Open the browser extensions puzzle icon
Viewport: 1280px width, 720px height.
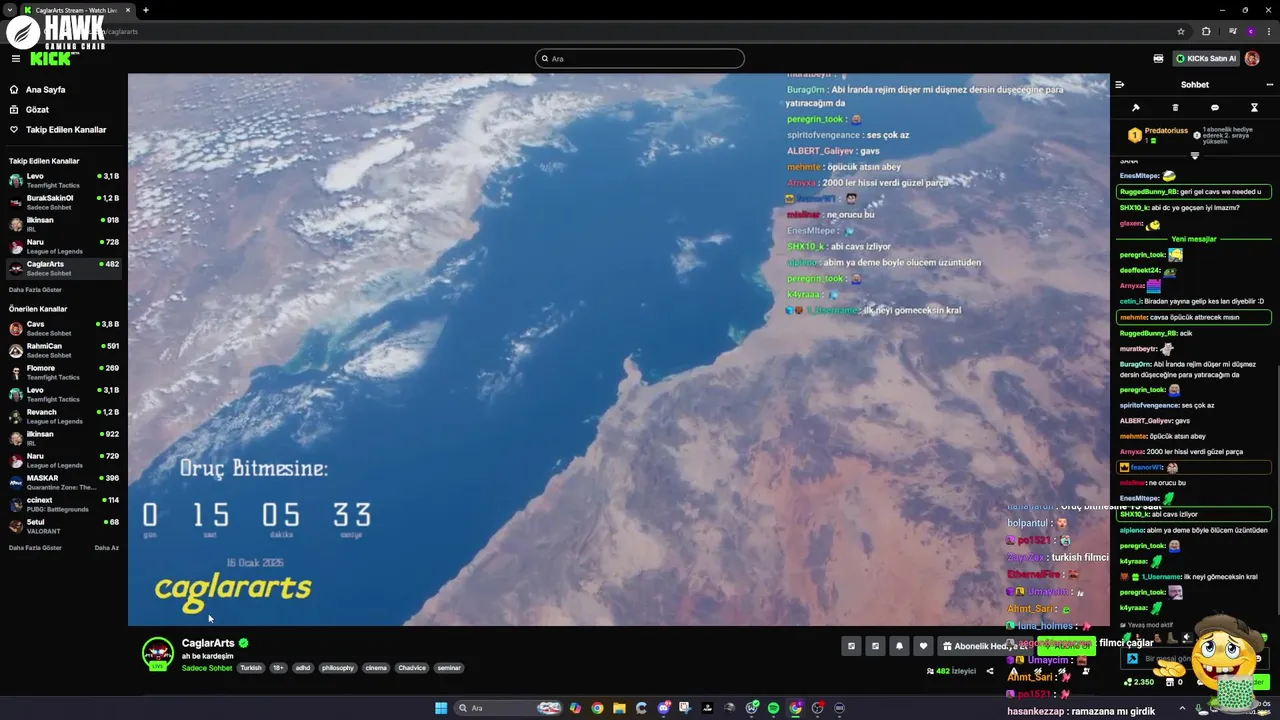coord(1206,31)
